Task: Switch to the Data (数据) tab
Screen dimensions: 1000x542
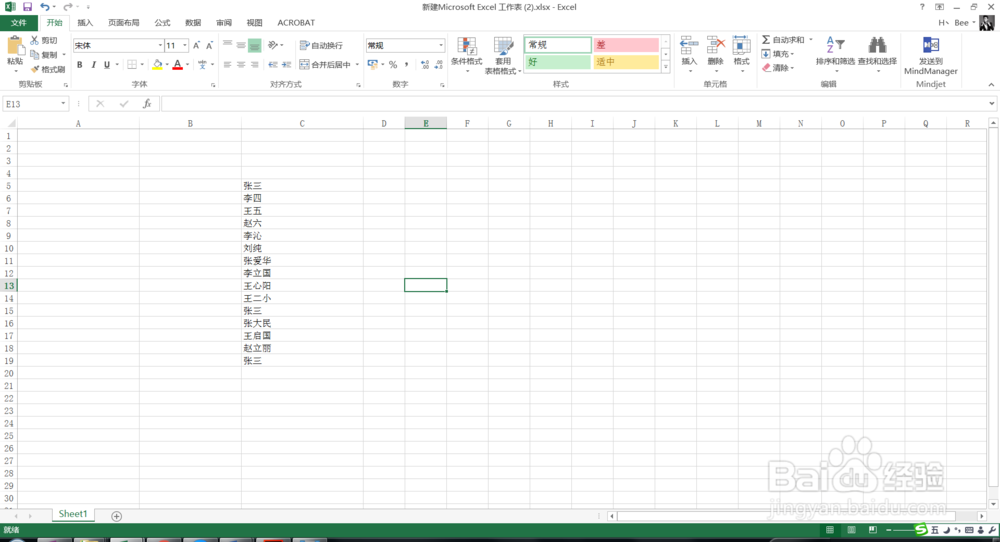Action: point(193,22)
